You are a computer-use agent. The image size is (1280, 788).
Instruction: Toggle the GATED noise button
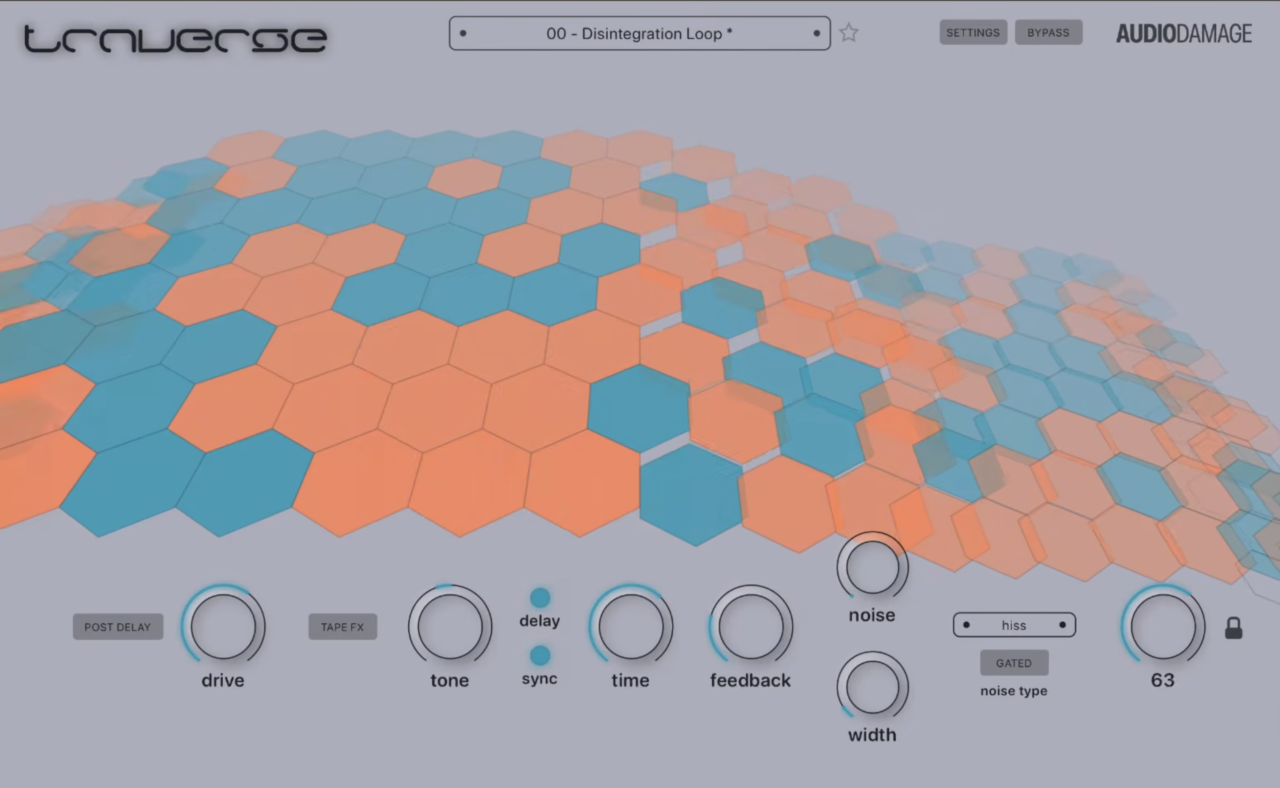pyautogui.click(x=1013, y=663)
